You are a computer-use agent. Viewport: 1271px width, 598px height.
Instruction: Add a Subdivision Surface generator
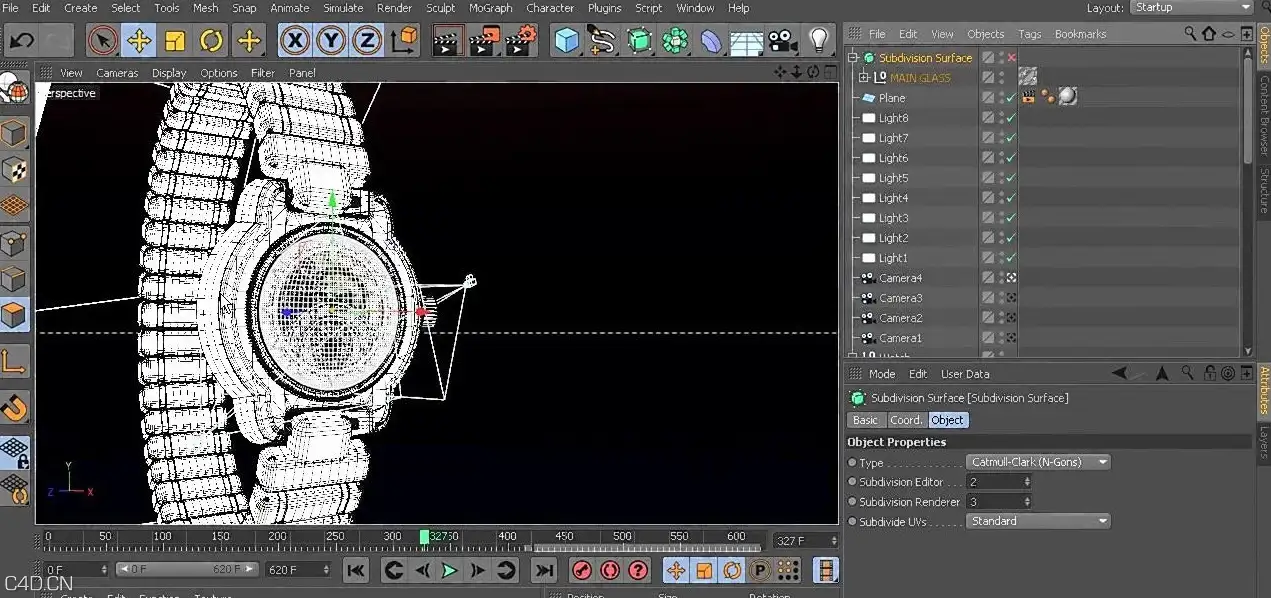(x=639, y=41)
